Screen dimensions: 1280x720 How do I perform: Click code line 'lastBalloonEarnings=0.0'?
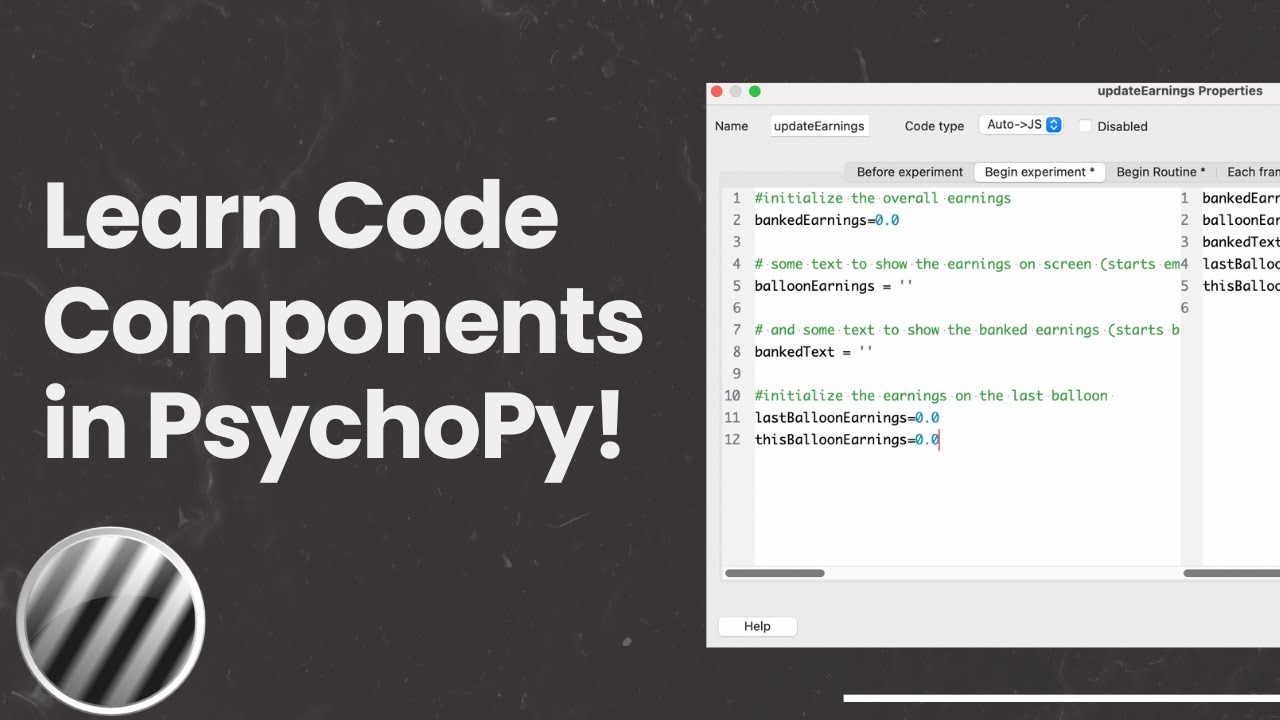coord(846,418)
